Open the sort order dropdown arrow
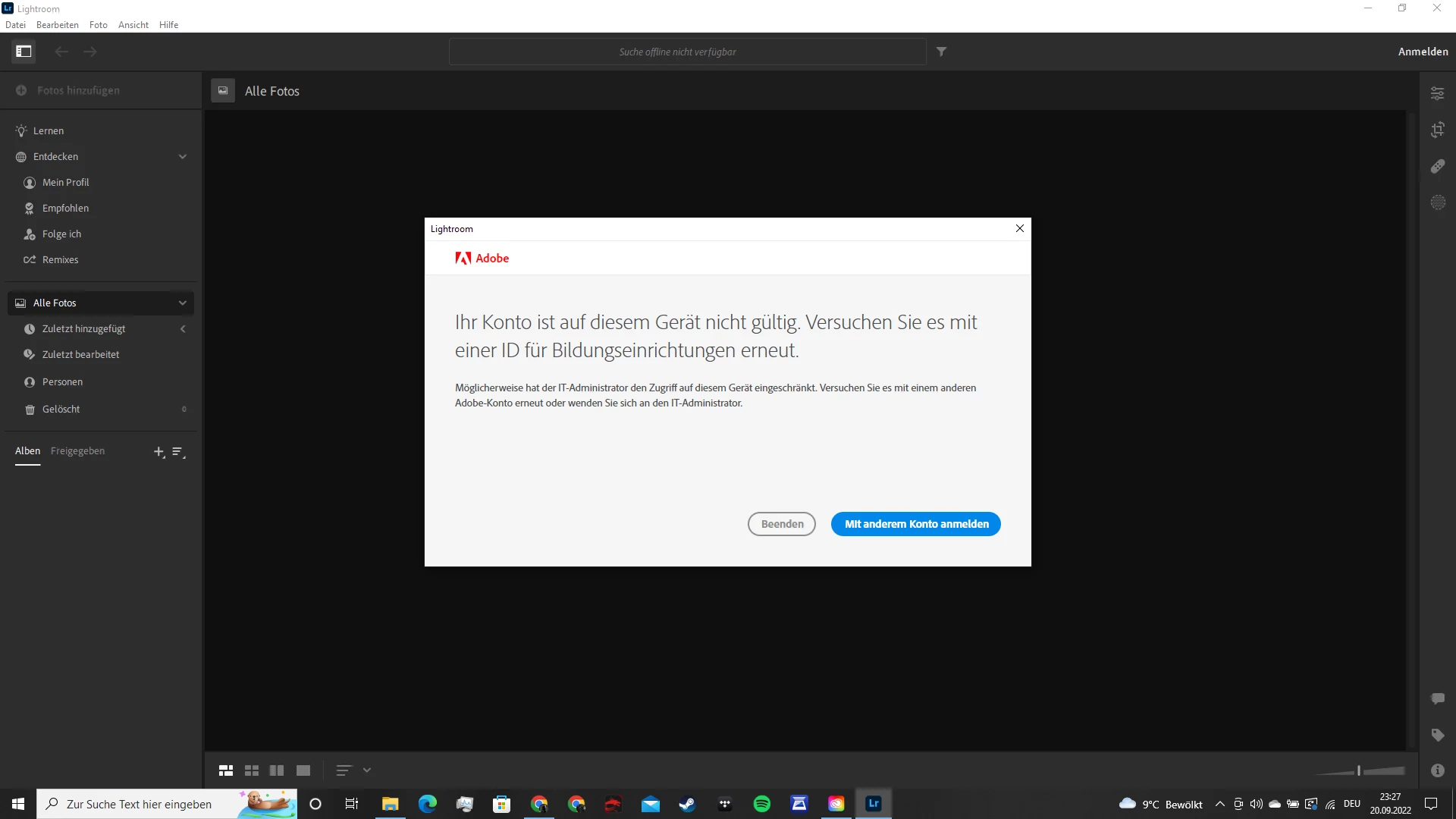 click(x=367, y=770)
